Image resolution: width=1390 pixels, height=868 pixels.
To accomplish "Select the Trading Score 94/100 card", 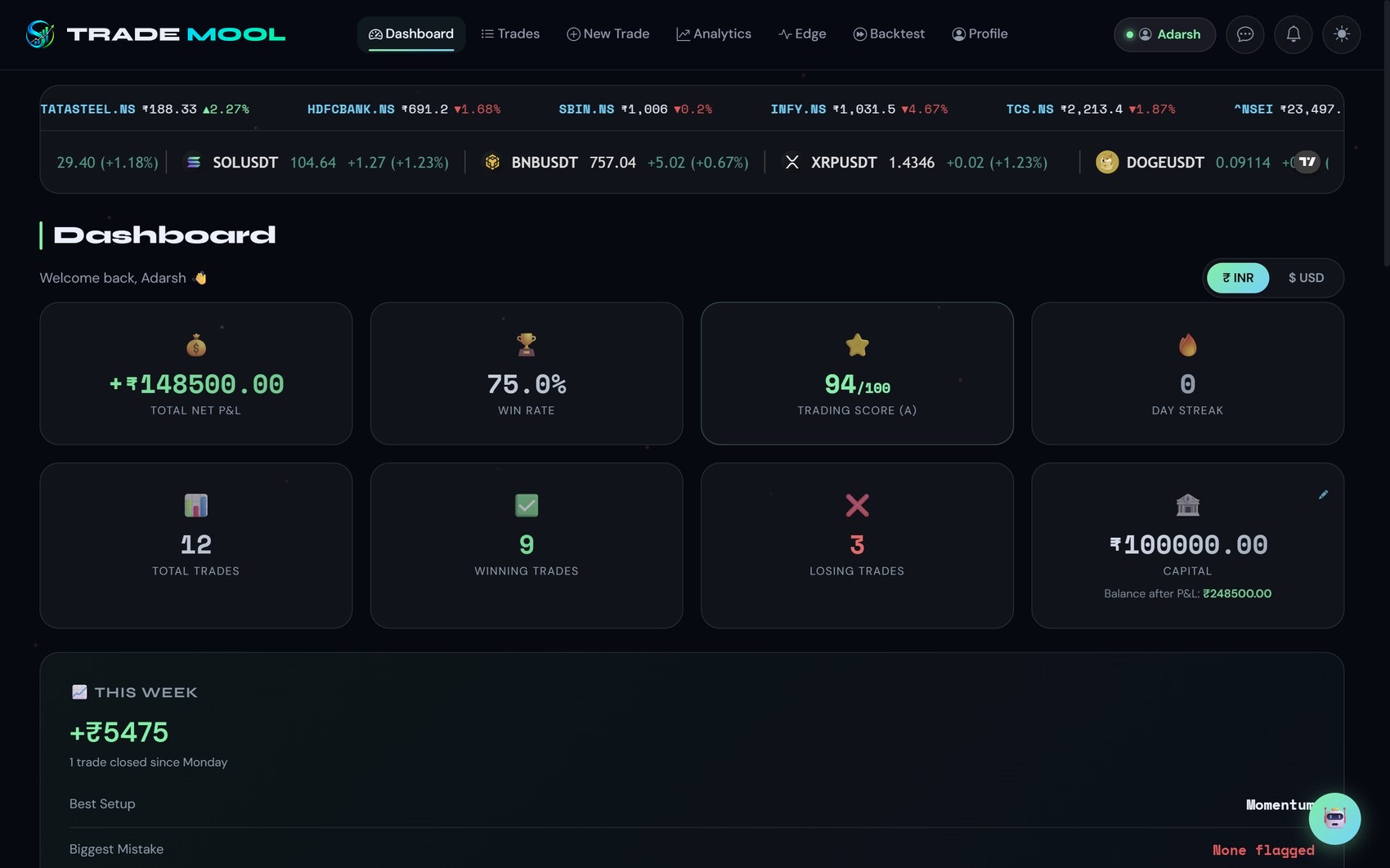I will (x=857, y=374).
